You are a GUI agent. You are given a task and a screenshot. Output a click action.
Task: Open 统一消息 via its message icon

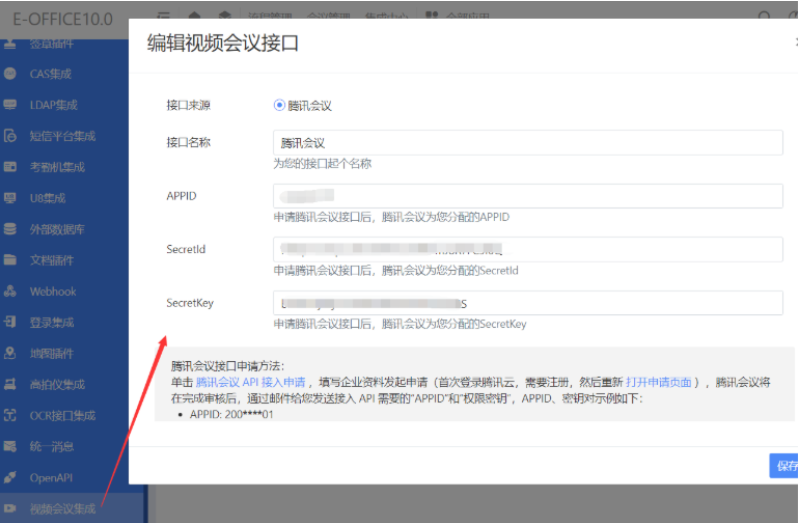click(10, 446)
